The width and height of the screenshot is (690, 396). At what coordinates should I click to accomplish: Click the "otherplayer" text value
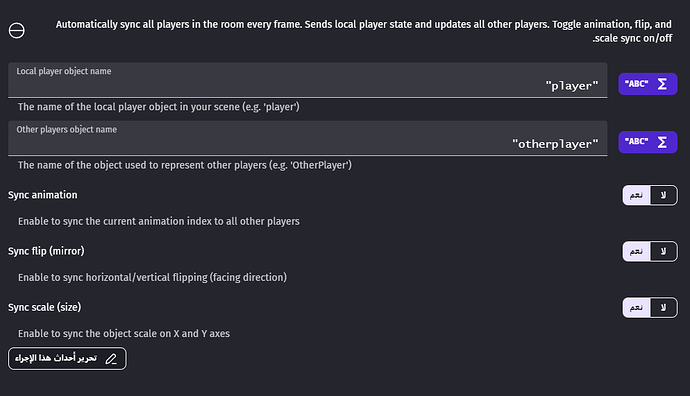point(555,144)
